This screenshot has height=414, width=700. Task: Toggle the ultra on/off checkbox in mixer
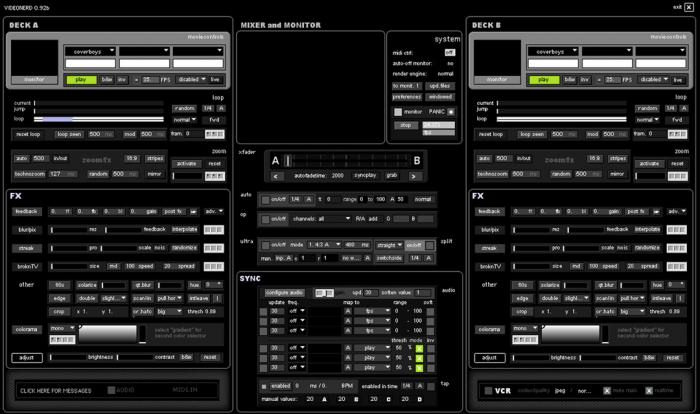tap(266, 245)
